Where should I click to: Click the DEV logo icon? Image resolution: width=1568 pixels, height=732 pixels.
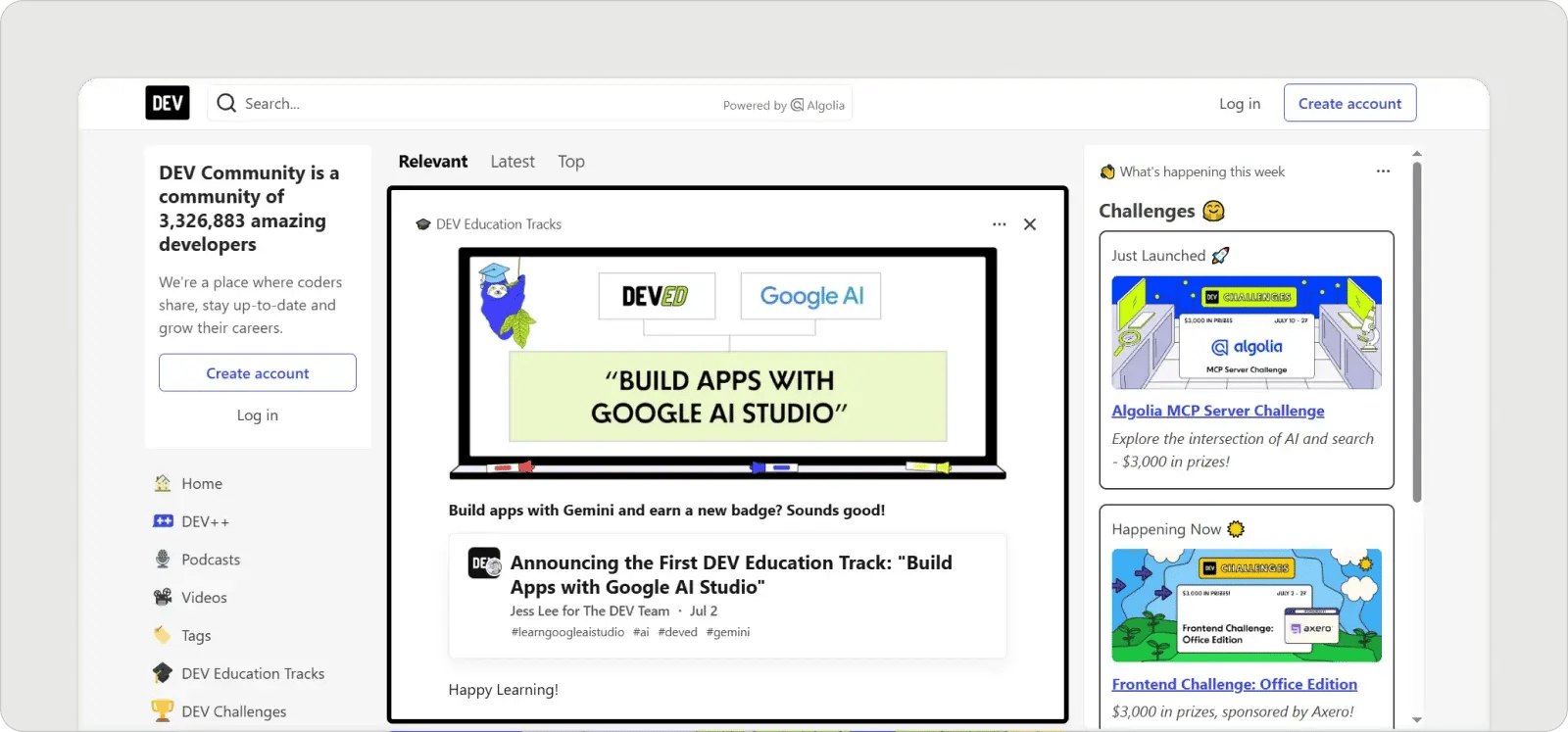coord(168,103)
